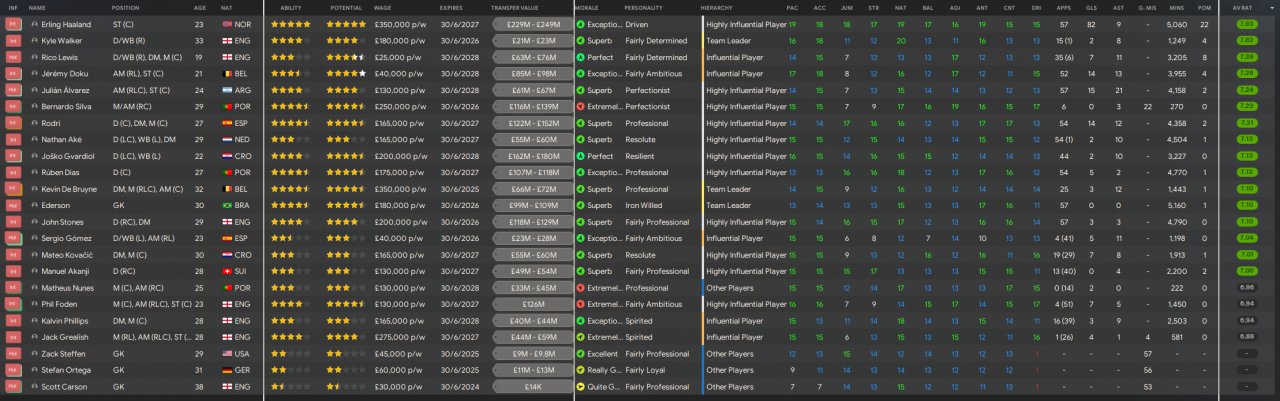Viewport: 1280px width, 401px height.
Task: Sort by the ABILITY column header
Action: [x=291, y=7]
